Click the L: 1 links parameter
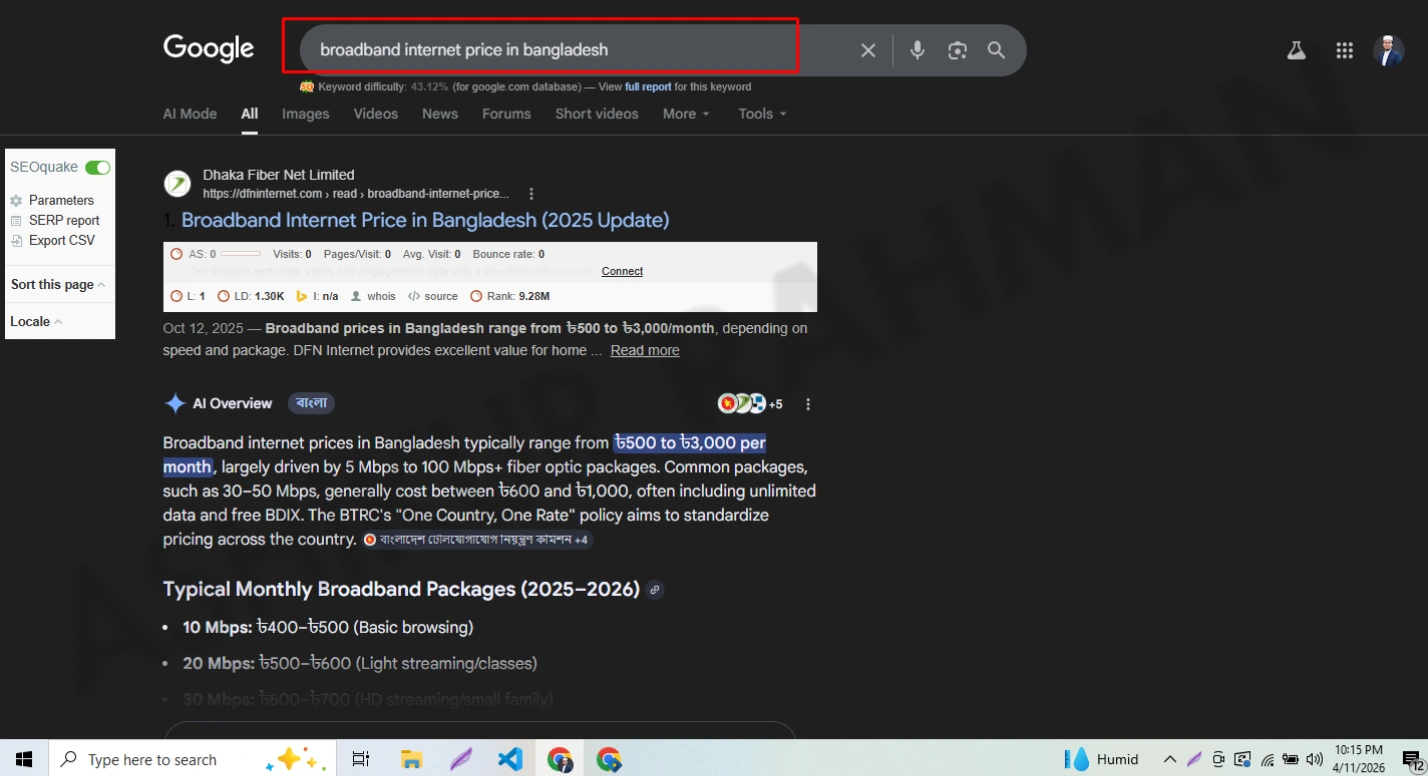The image size is (1428, 776). 188,296
